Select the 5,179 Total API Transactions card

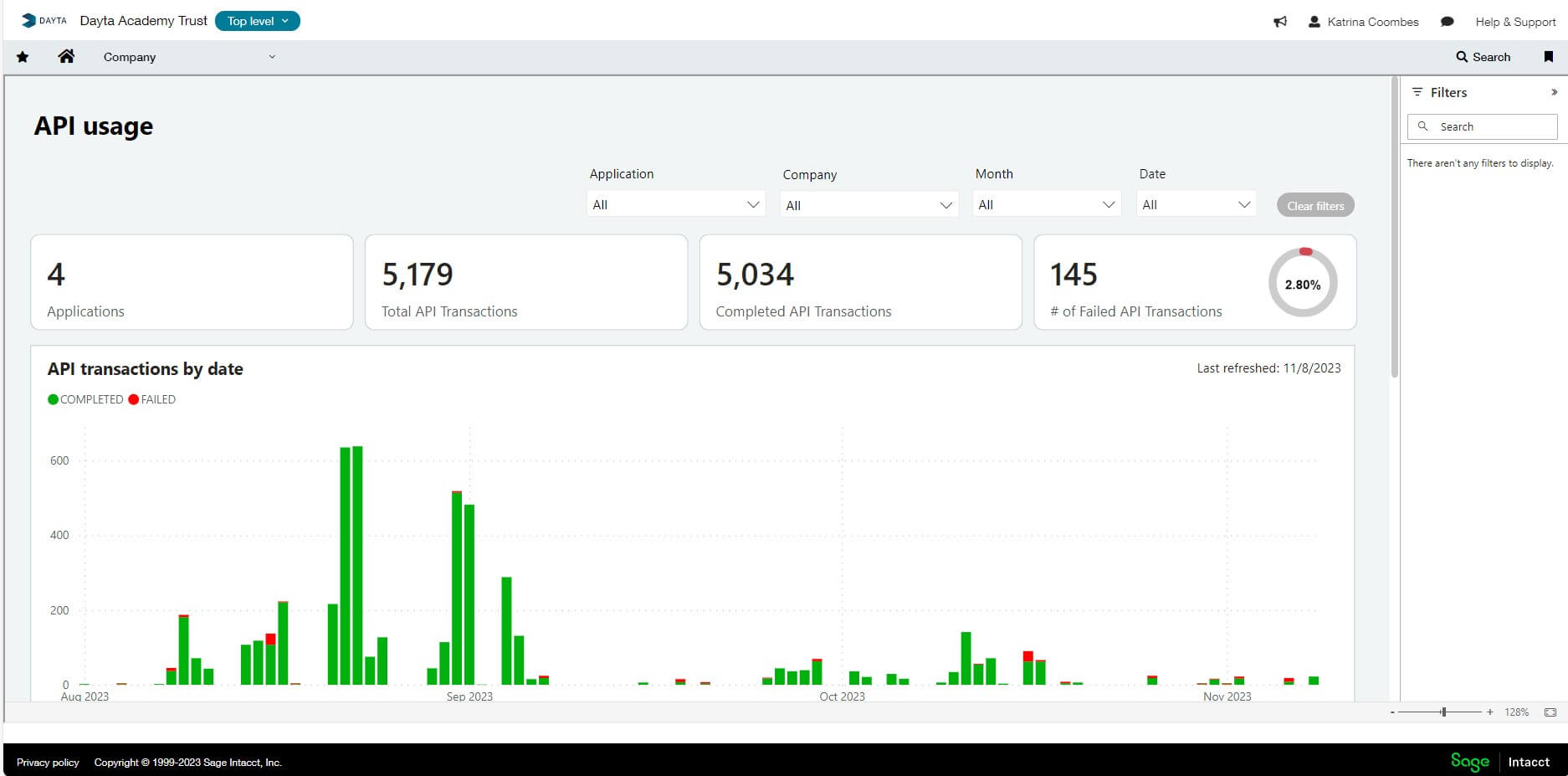pyautogui.click(x=526, y=282)
